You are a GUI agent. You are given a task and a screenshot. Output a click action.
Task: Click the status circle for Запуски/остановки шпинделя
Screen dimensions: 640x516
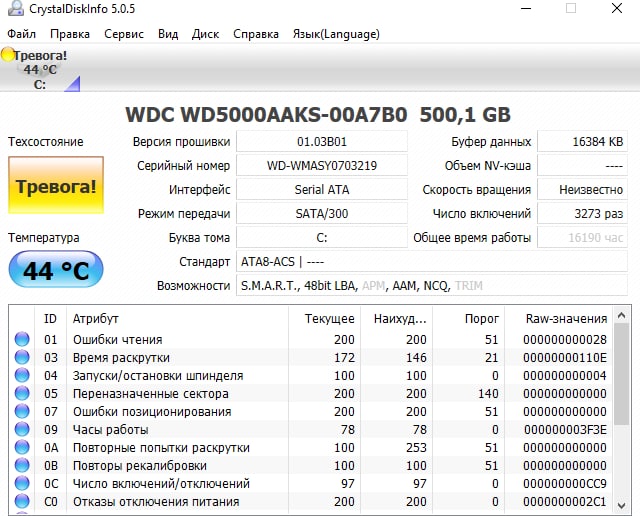22,375
